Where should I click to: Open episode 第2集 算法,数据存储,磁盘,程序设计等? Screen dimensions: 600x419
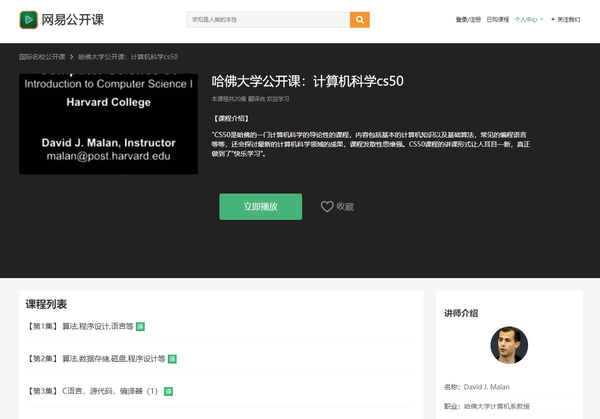pyautogui.click(x=96, y=359)
